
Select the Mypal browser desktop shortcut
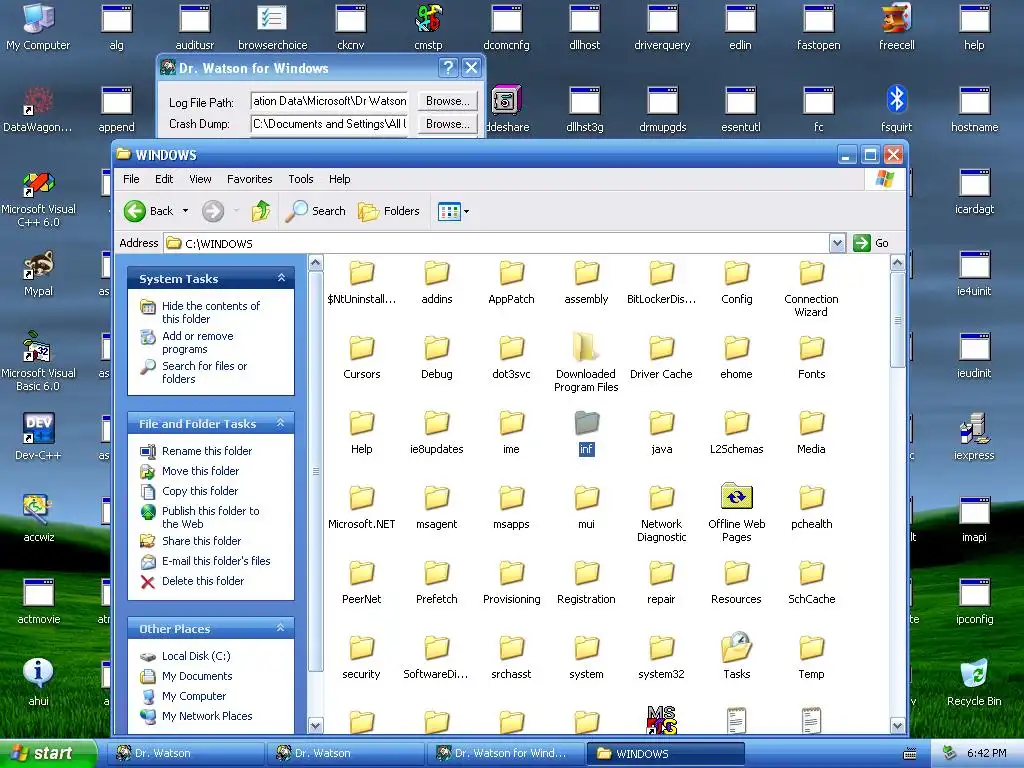38,273
